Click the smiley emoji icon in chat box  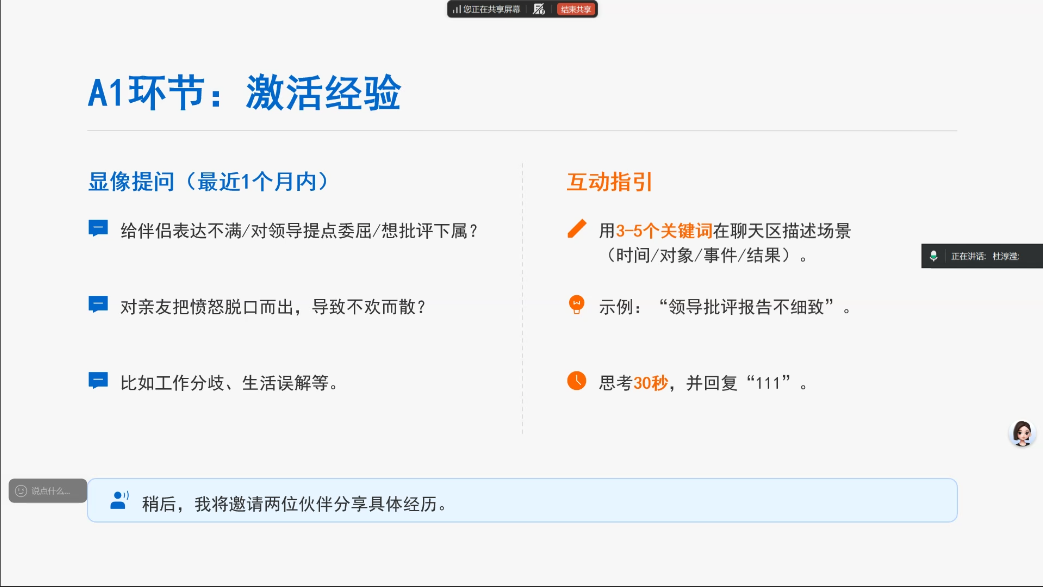pos(21,491)
